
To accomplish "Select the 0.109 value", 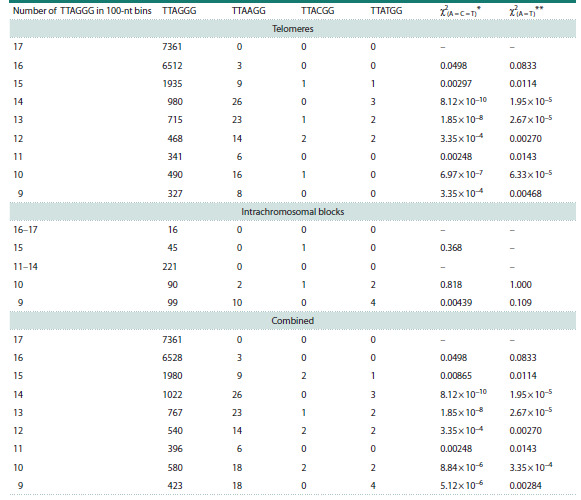I will (521, 303).
